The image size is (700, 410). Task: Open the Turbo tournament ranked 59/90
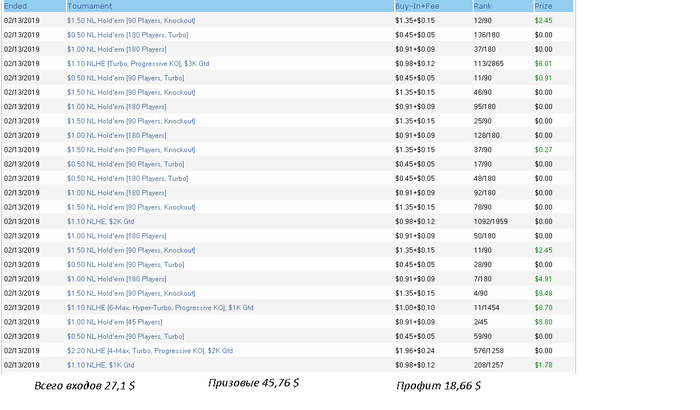coord(125,336)
